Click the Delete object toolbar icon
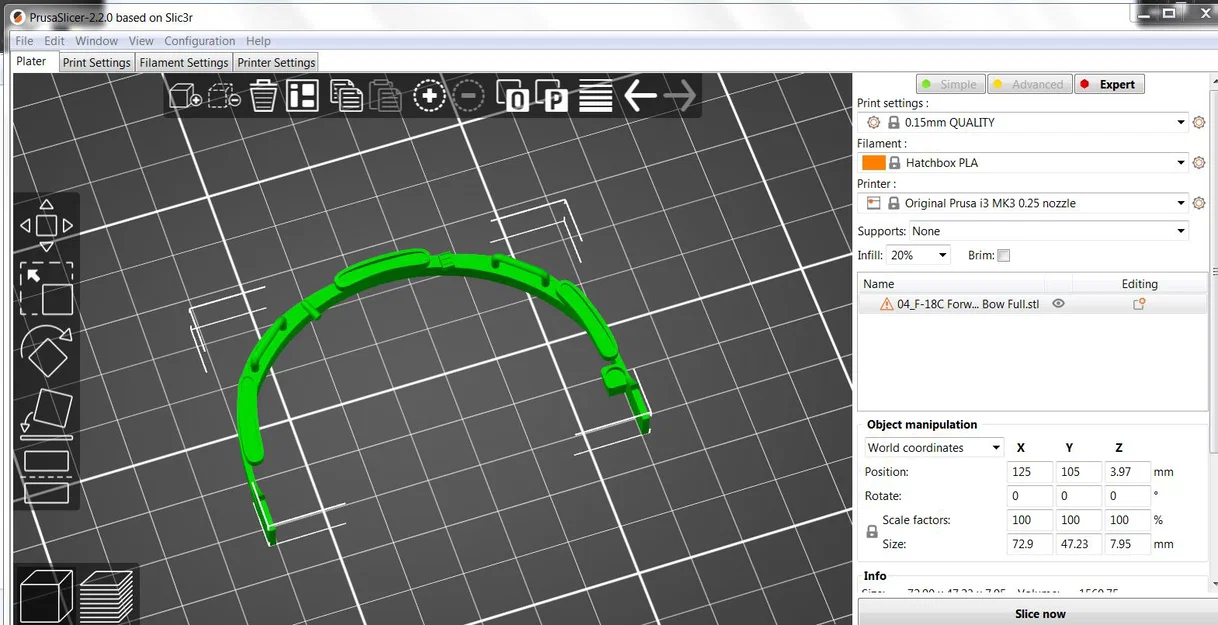 (x=224, y=96)
